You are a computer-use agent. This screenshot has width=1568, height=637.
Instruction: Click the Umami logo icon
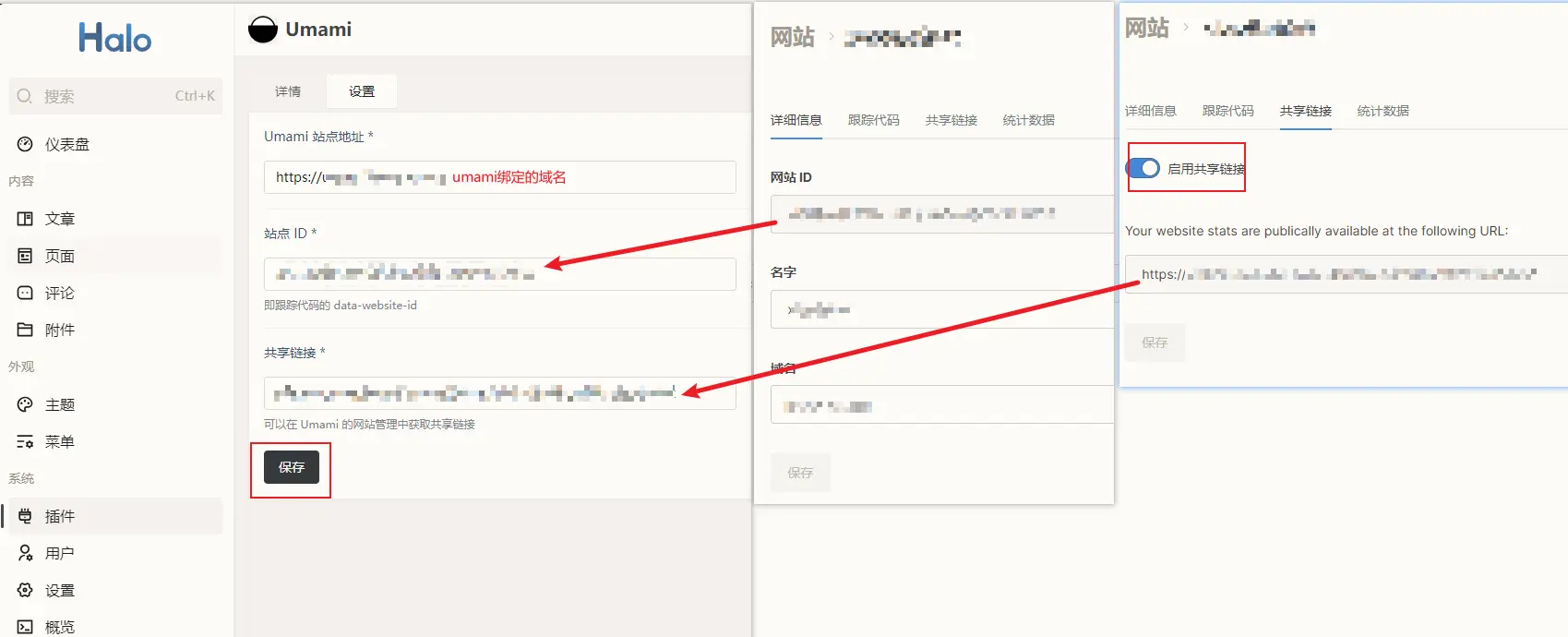point(263,30)
